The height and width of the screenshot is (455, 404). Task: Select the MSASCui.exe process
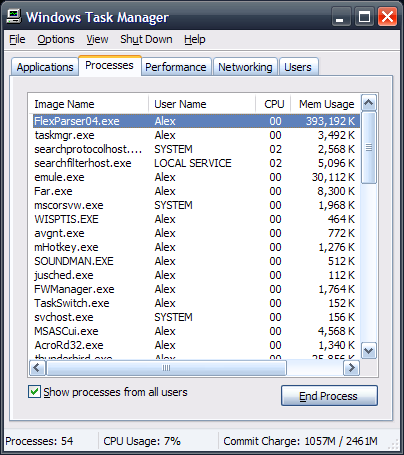coord(196,331)
